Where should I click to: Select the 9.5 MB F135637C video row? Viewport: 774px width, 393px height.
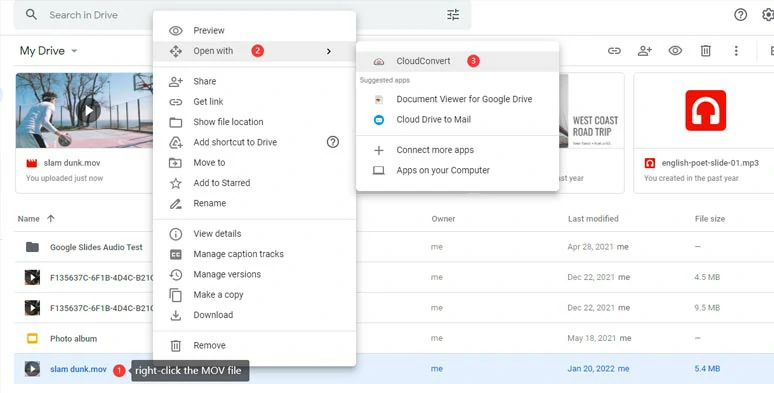click(394, 308)
